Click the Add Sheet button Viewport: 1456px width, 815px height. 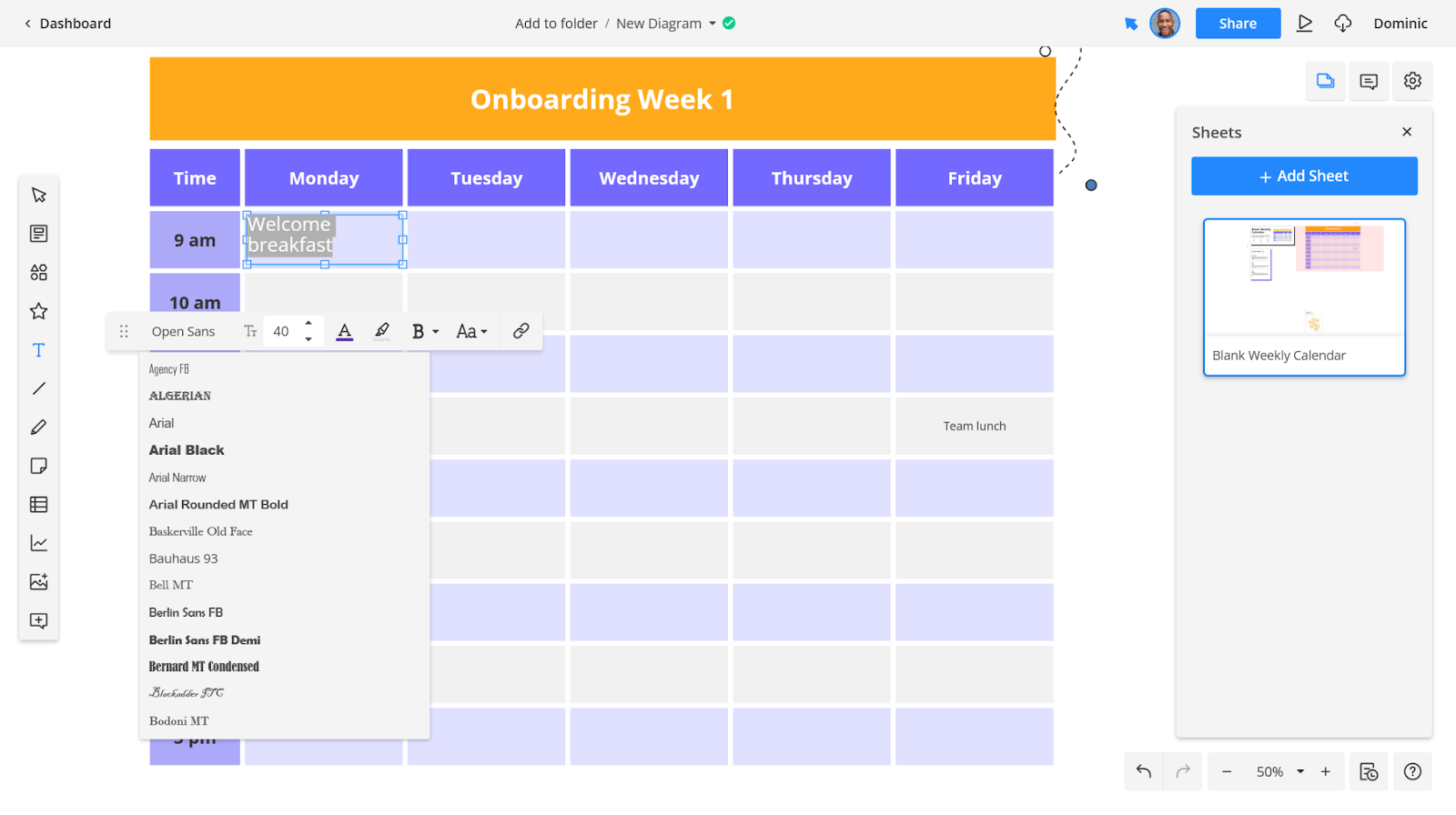(1304, 176)
